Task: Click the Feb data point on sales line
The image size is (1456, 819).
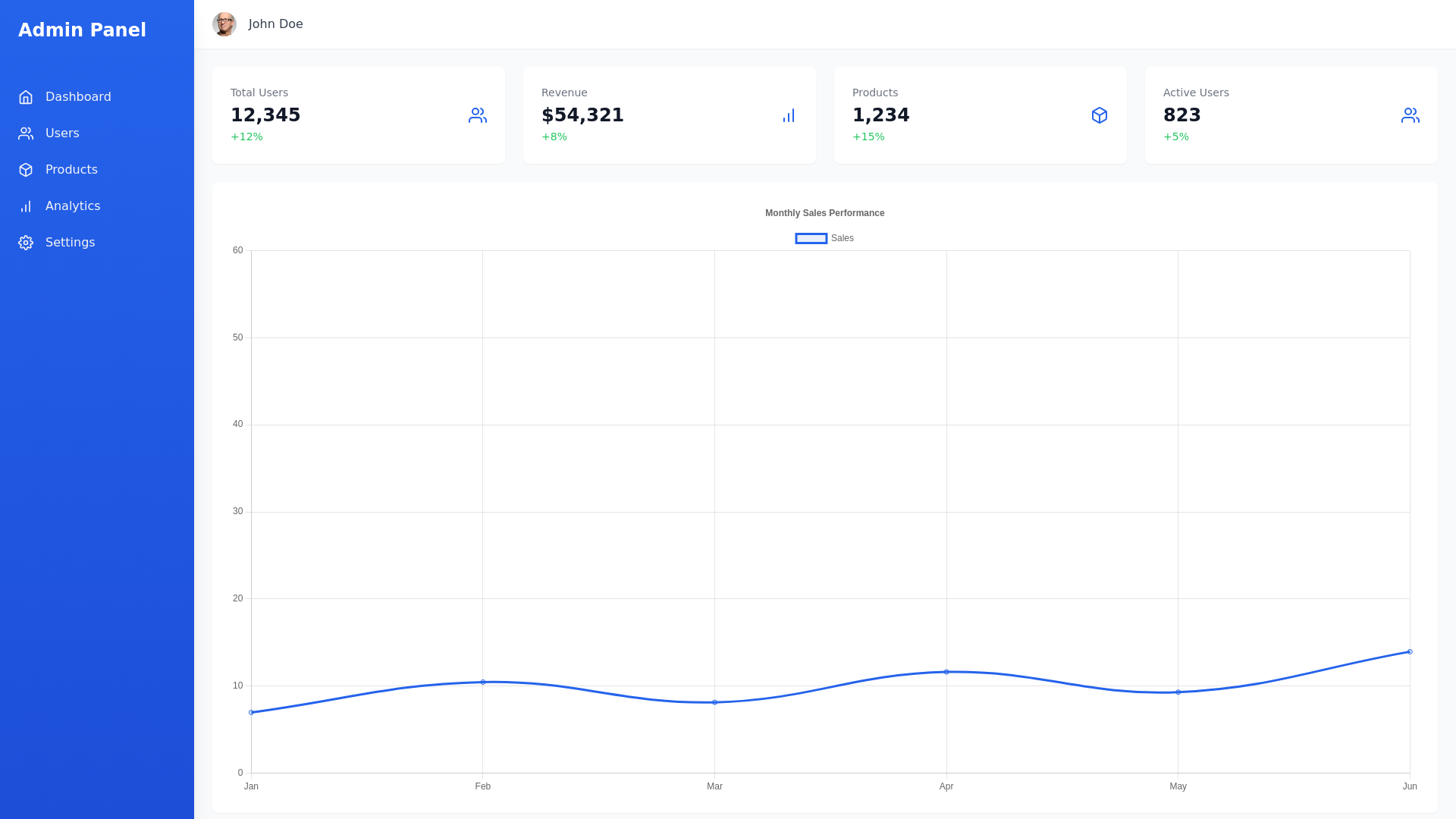Action: coord(483,682)
